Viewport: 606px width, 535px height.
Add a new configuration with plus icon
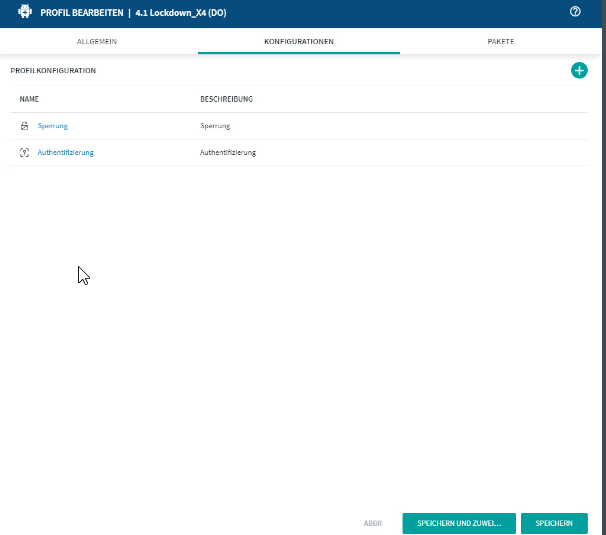(579, 71)
